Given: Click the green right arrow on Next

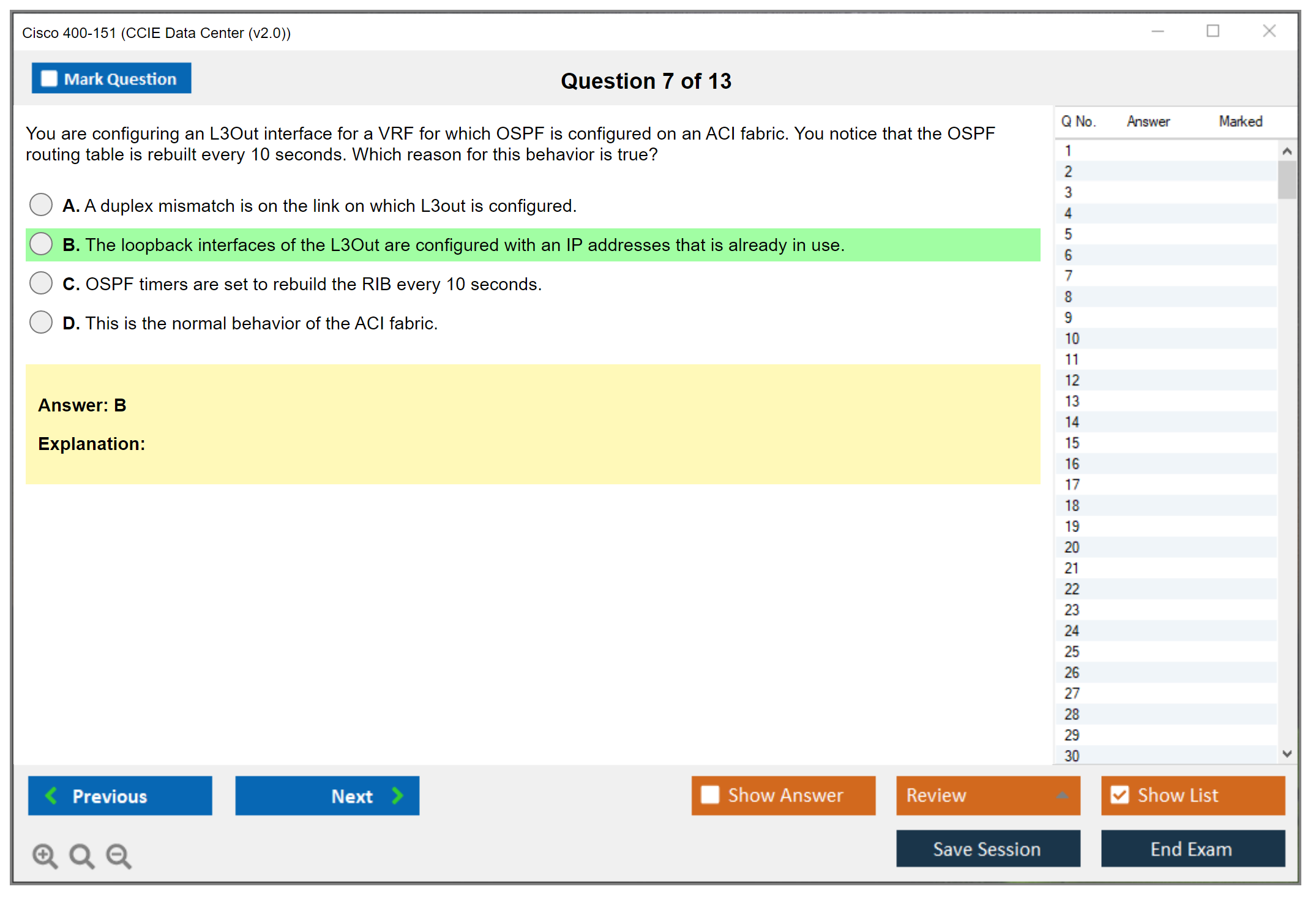Looking at the screenshot, I should click(398, 795).
